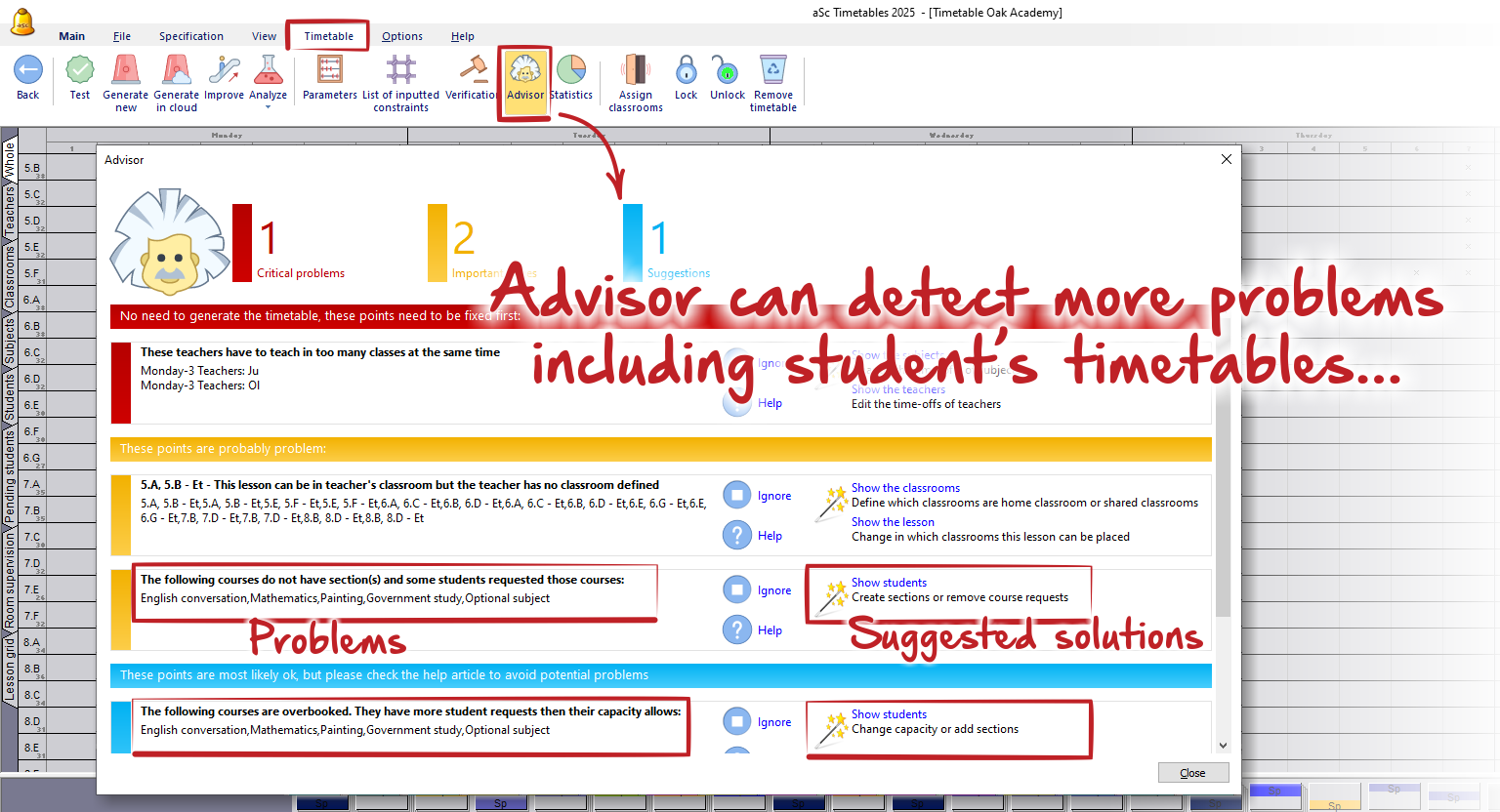Image resolution: width=1500 pixels, height=812 pixels.
Task: Open the Help menu
Action: pos(463,36)
